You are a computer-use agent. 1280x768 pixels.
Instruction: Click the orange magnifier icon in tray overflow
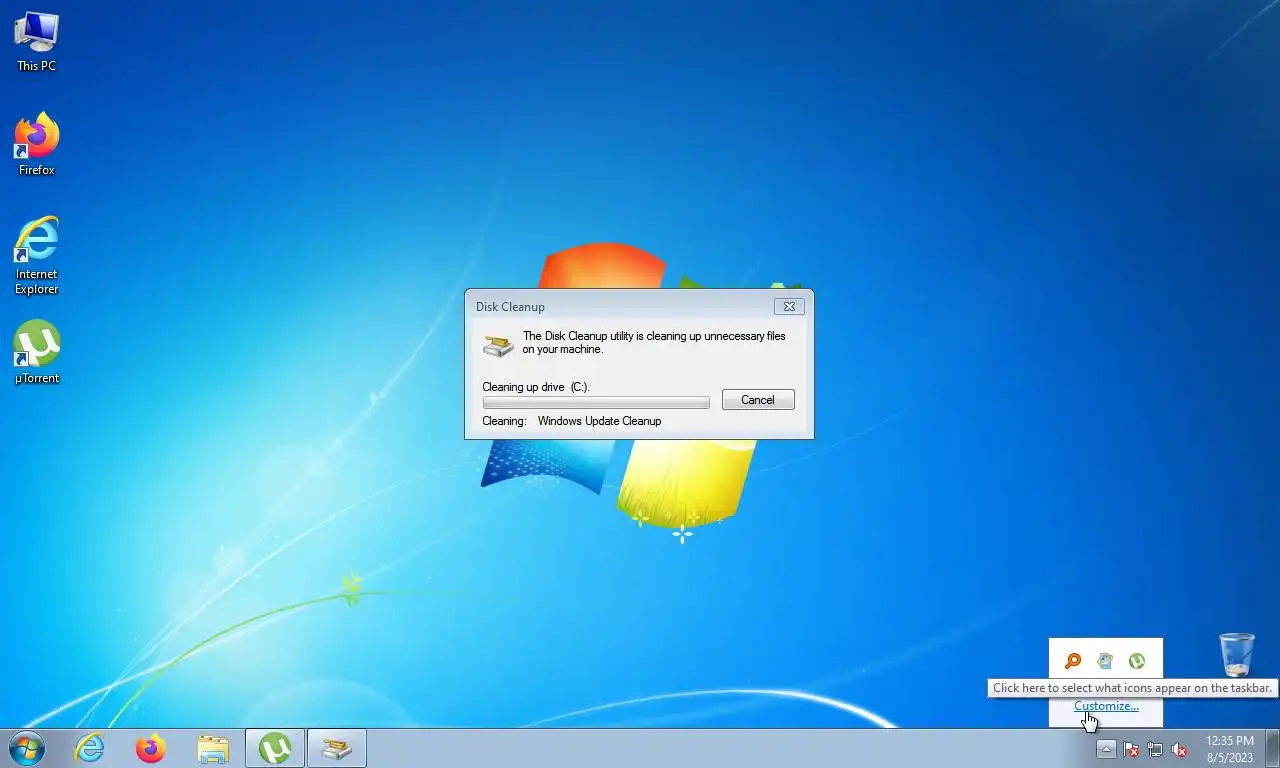1073,661
